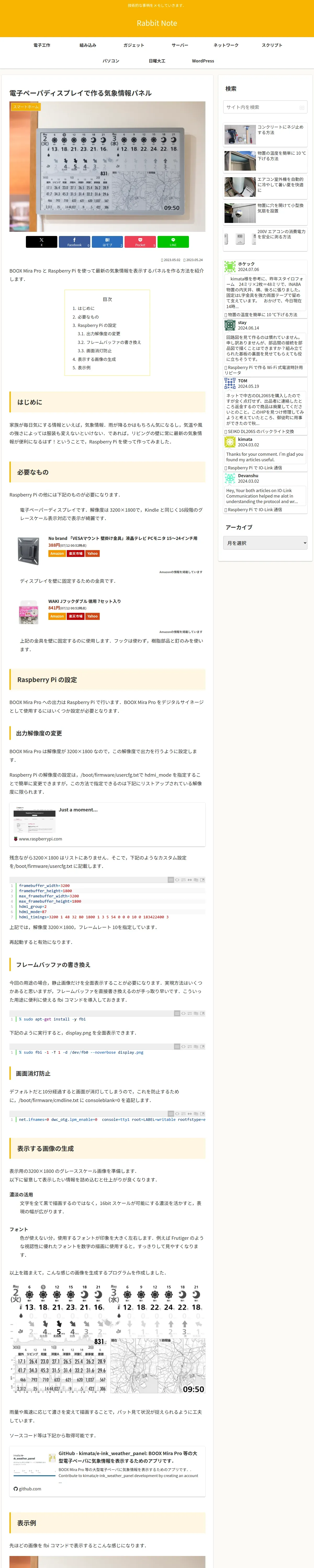Open apt-get install fbi code in new window
Screen dimensions: 314x1568
[203, 1013]
